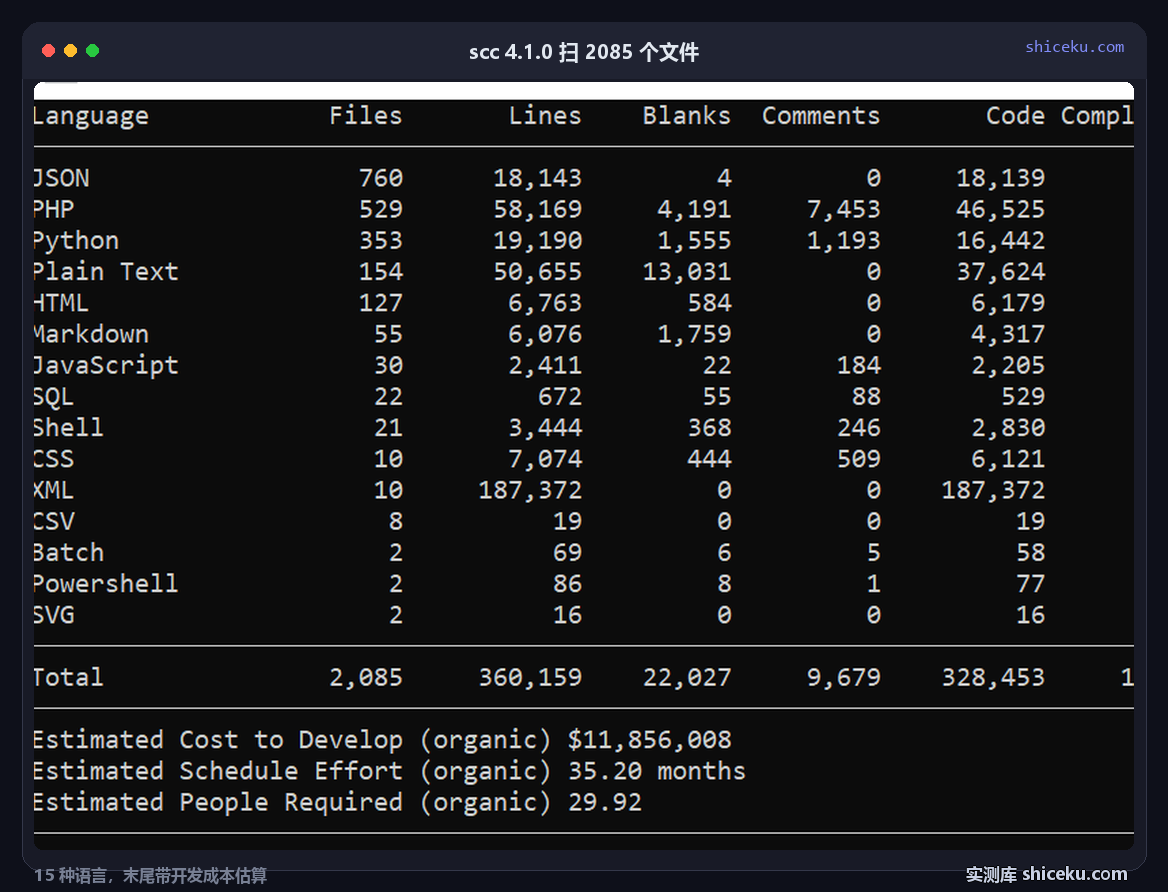The width and height of the screenshot is (1168, 892).
Task: Click Markdown blanks value '1,759'
Action: 694,335
